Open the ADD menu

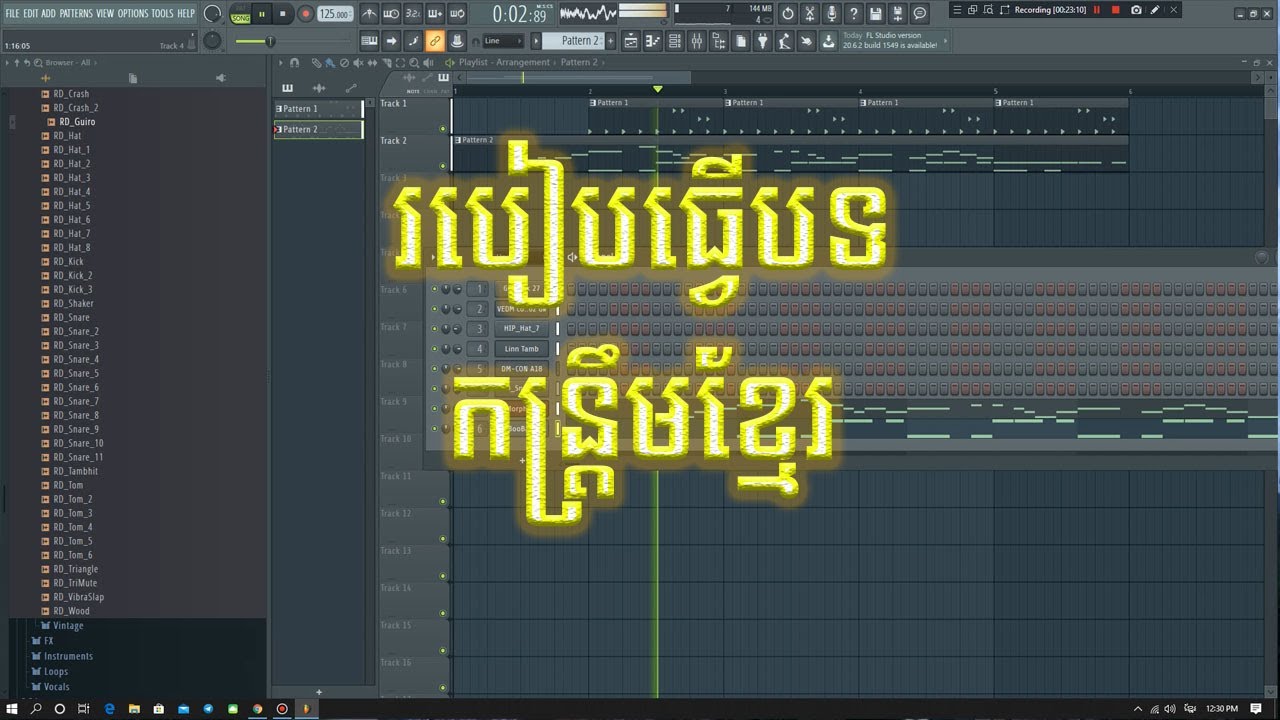tap(48, 14)
